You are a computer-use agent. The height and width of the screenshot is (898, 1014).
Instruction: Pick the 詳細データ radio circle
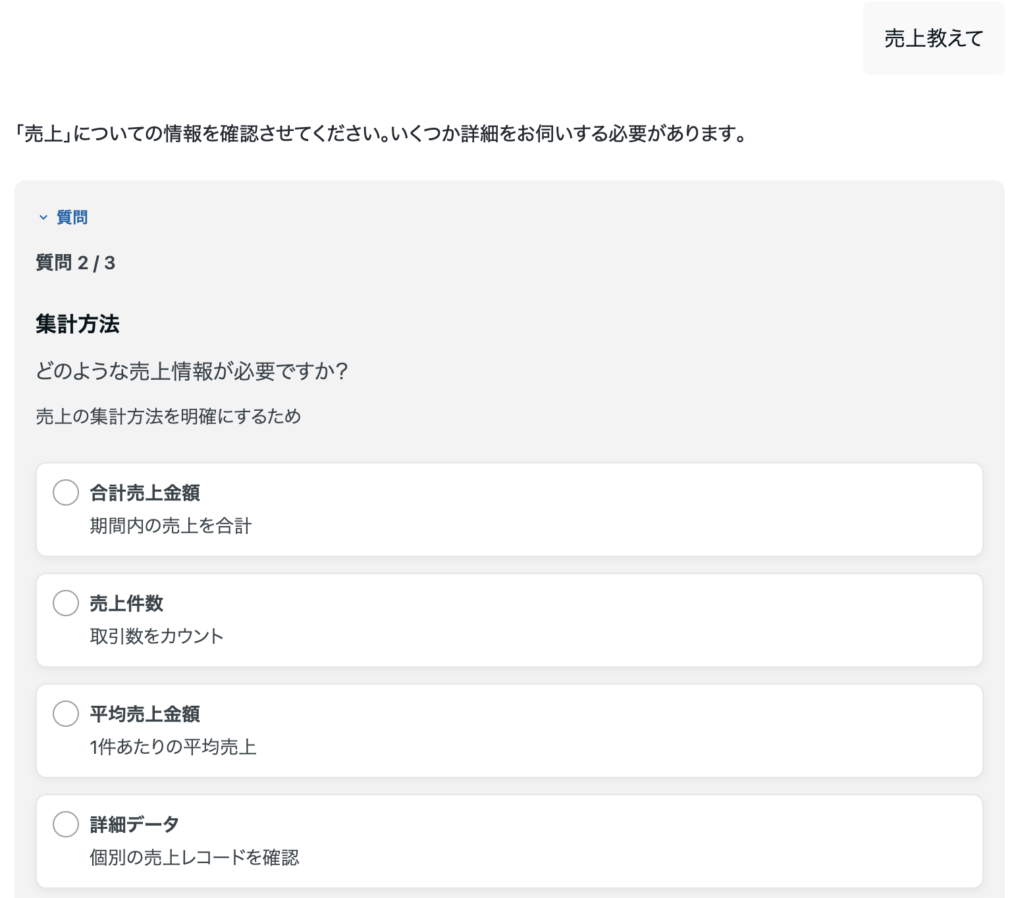(65, 824)
